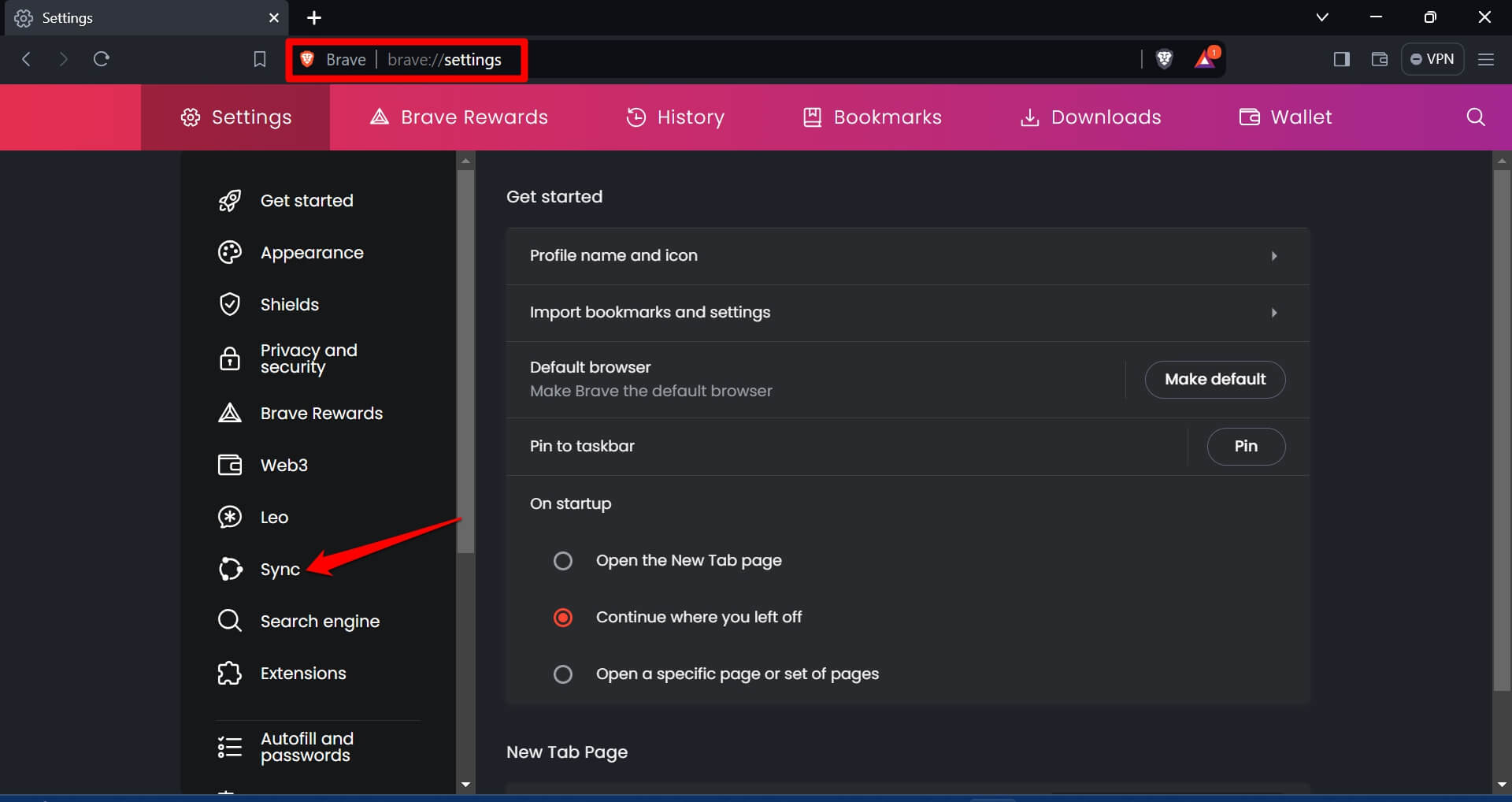Viewport: 1512px width, 802px height.
Task: Bookmark this page icon
Action: pyautogui.click(x=259, y=59)
